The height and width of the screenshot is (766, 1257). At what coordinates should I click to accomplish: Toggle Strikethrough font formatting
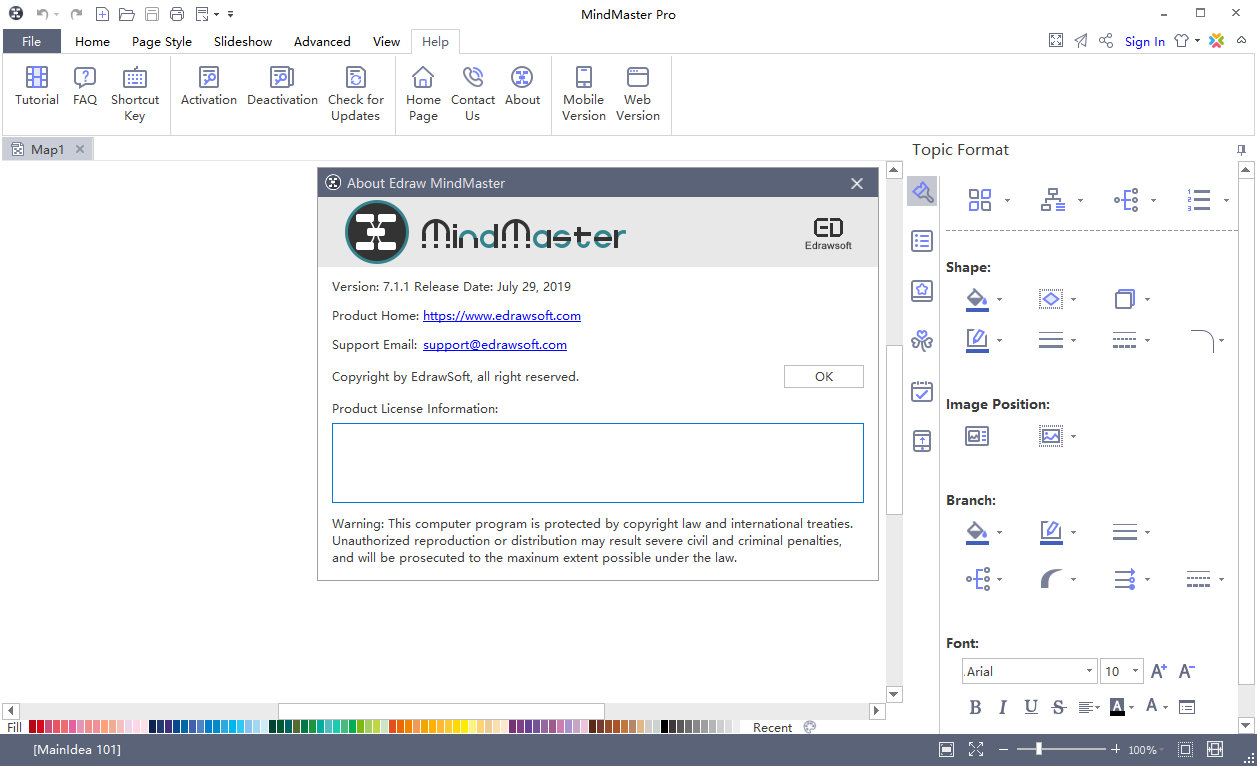coord(1059,707)
